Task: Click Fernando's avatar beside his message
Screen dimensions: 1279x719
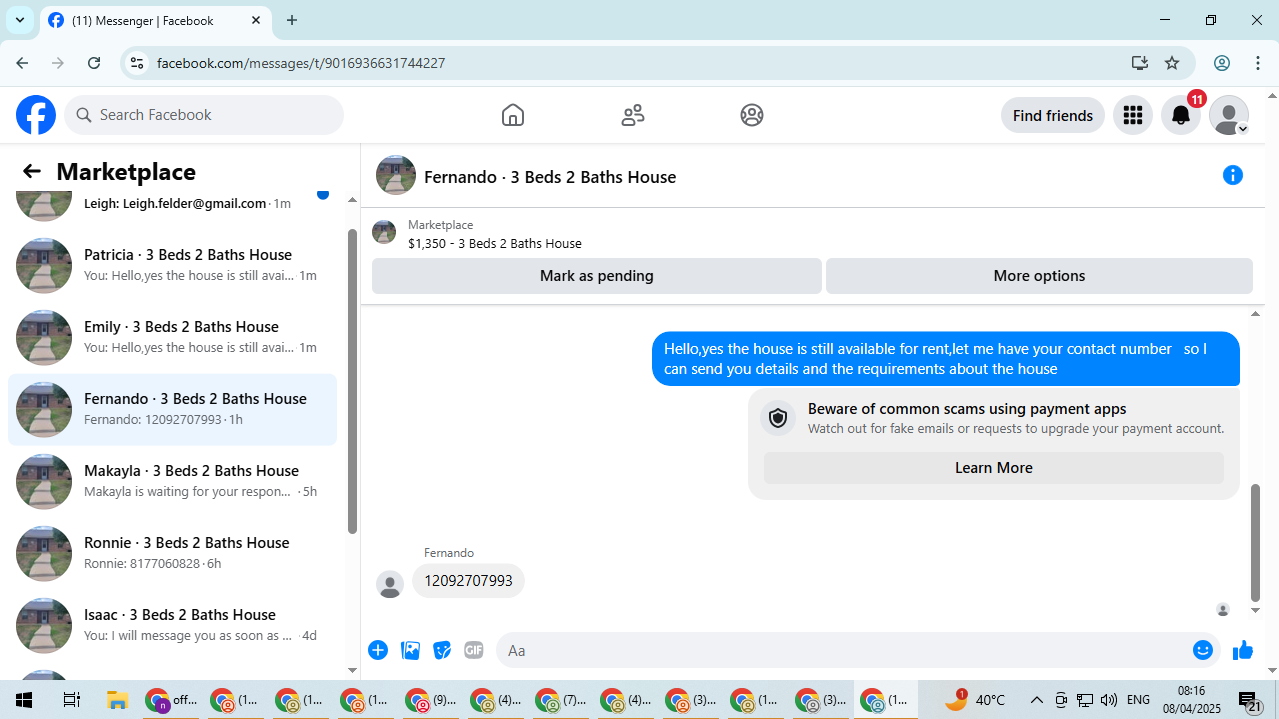Action: [x=390, y=584]
